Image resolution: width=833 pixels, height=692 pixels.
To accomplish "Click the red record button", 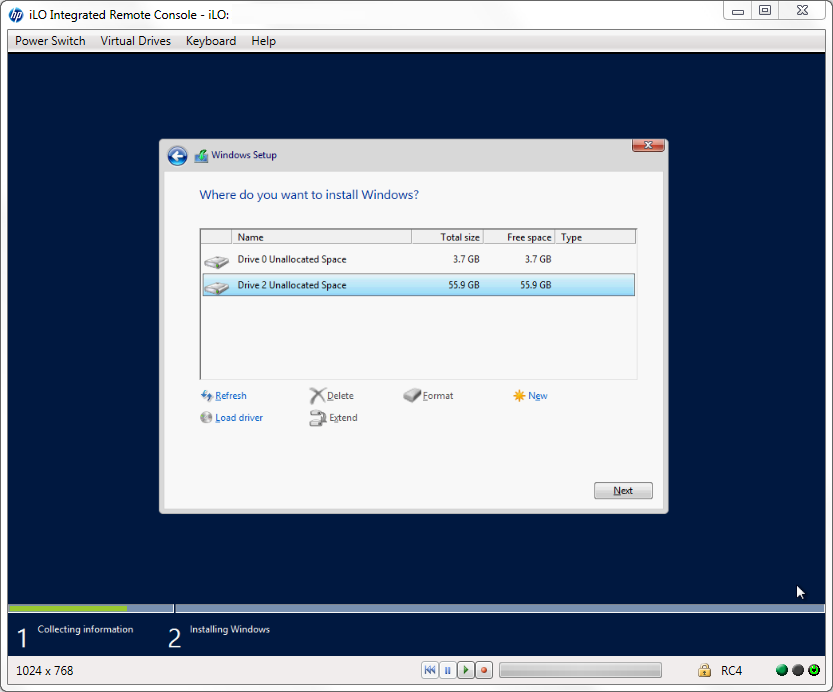I will point(484,670).
